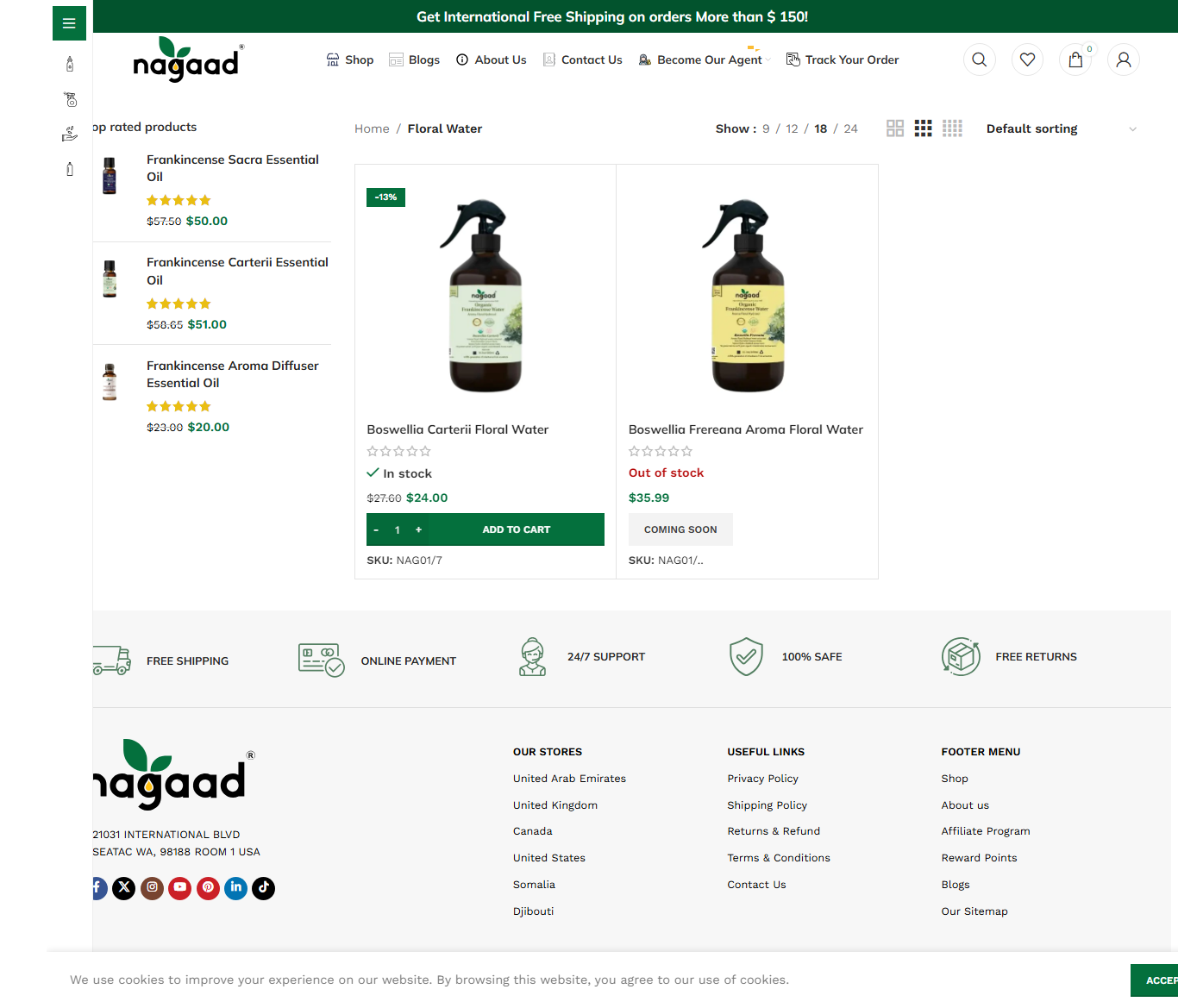Click the online payment card icon

click(322, 661)
